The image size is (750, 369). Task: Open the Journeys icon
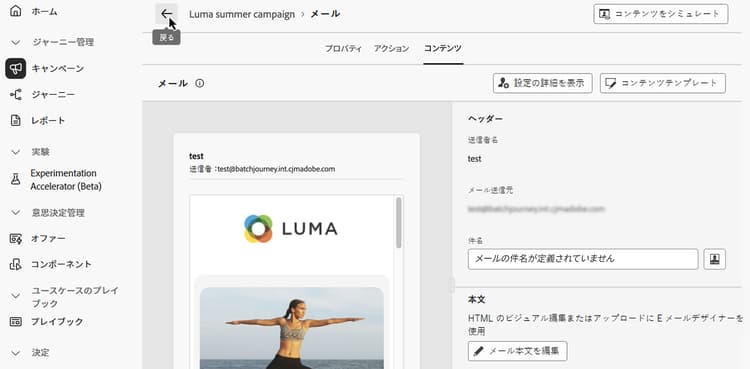click(16, 95)
